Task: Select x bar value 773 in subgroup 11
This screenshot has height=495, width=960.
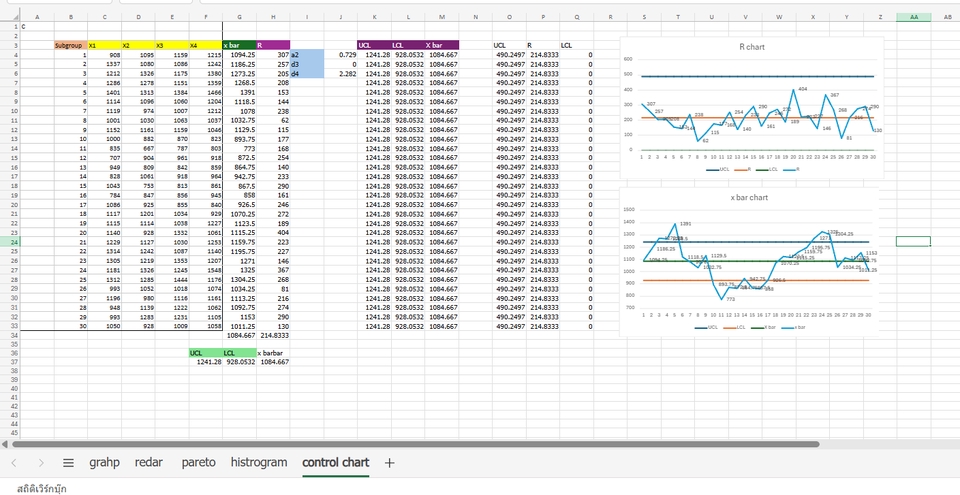Action: [x=239, y=149]
